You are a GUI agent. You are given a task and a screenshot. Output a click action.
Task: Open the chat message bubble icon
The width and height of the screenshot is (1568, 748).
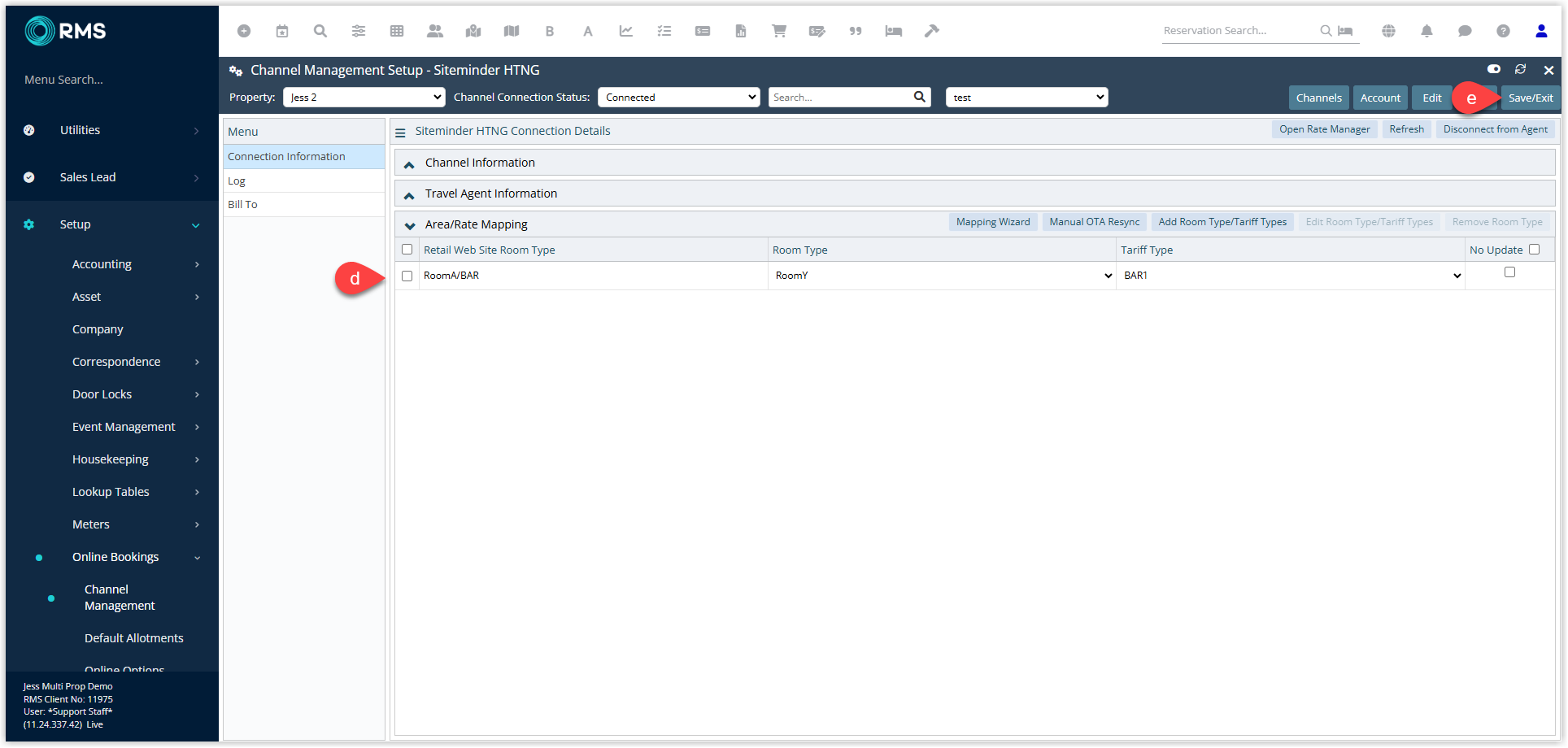1465,31
